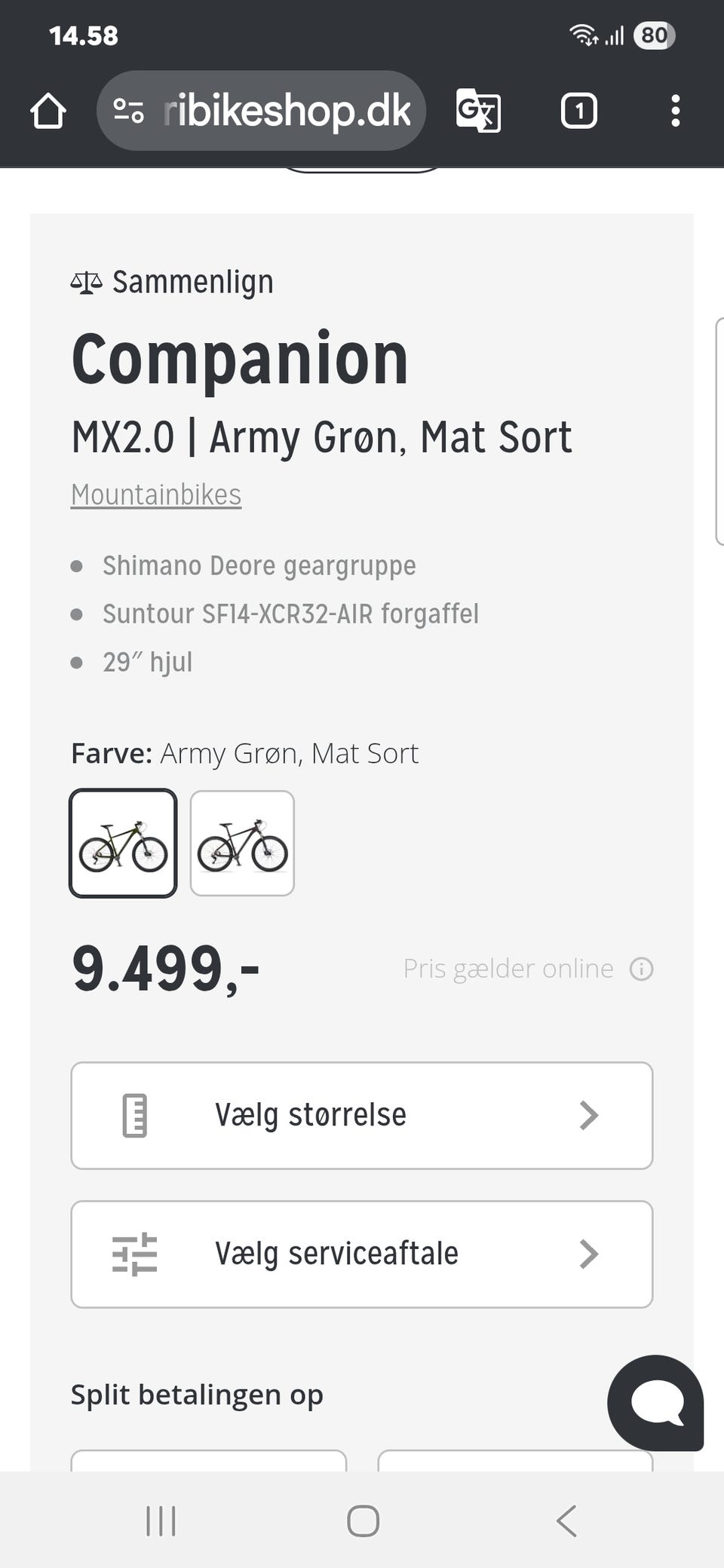Tap the ruler icon for size selection
Image resolution: width=724 pixels, height=1568 pixels.
[135, 1115]
